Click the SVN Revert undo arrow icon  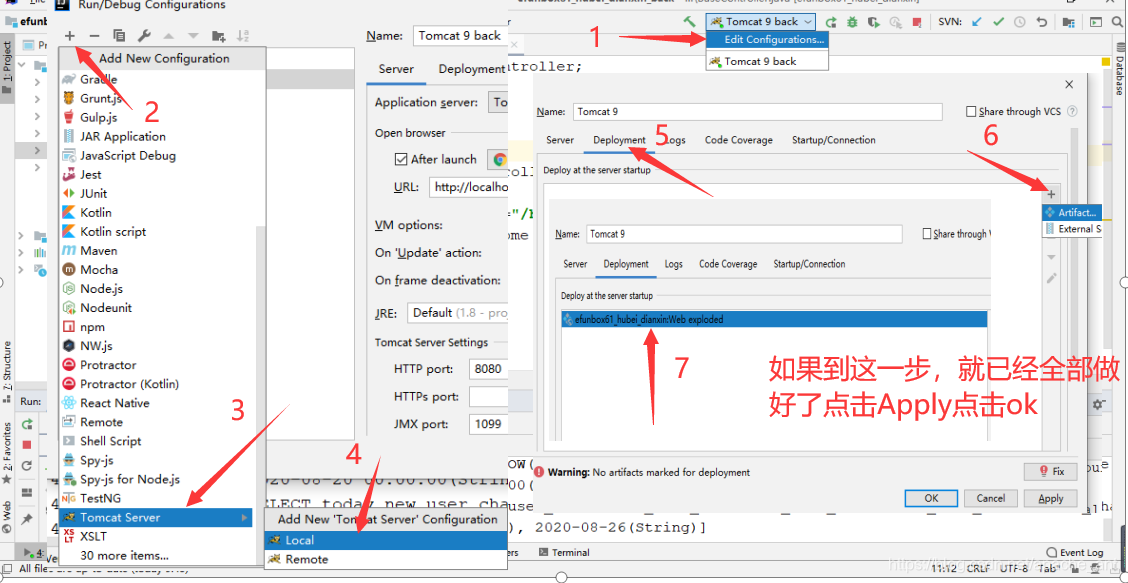1042,22
